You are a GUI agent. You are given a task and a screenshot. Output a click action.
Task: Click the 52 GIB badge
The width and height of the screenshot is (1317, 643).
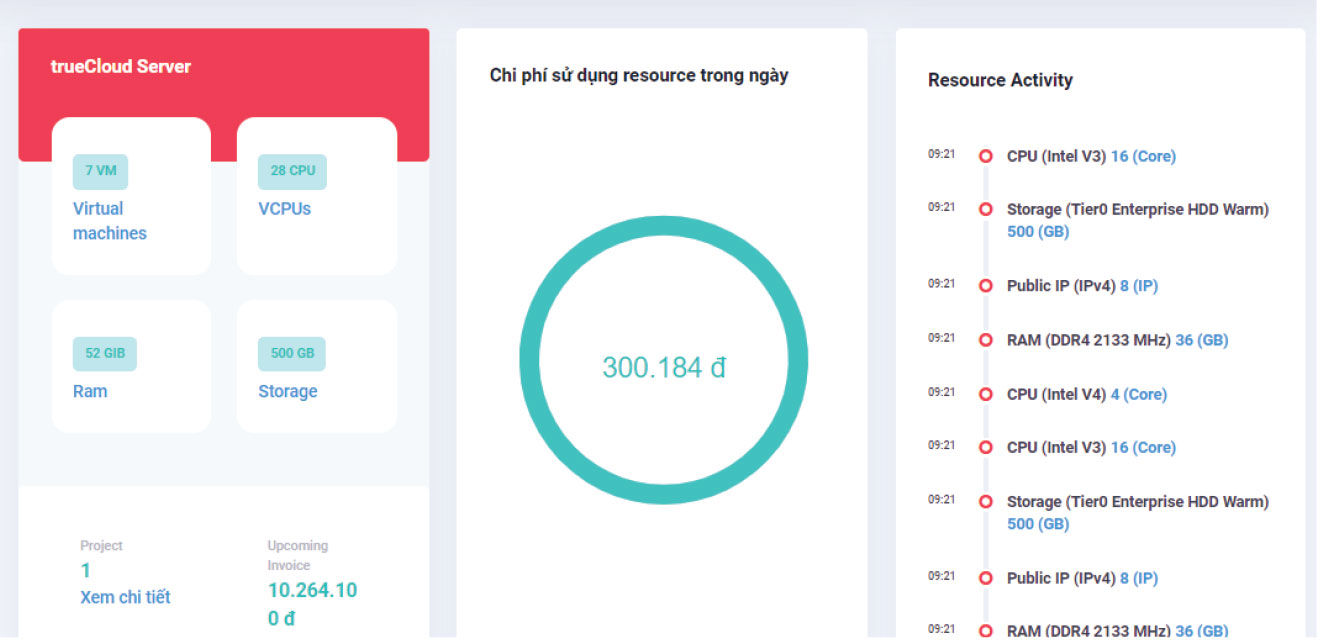105,353
